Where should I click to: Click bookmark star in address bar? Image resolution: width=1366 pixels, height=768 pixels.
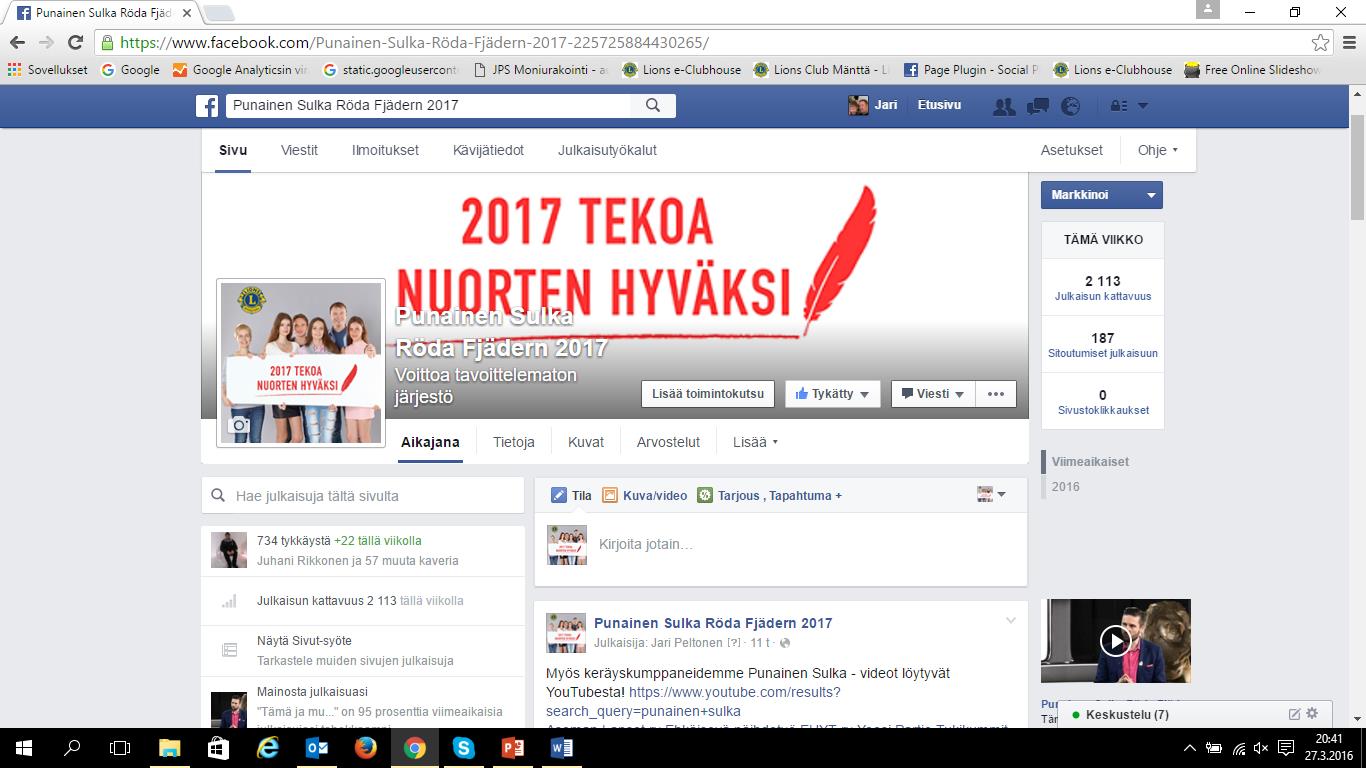pyautogui.click(x=1321, y=43)
